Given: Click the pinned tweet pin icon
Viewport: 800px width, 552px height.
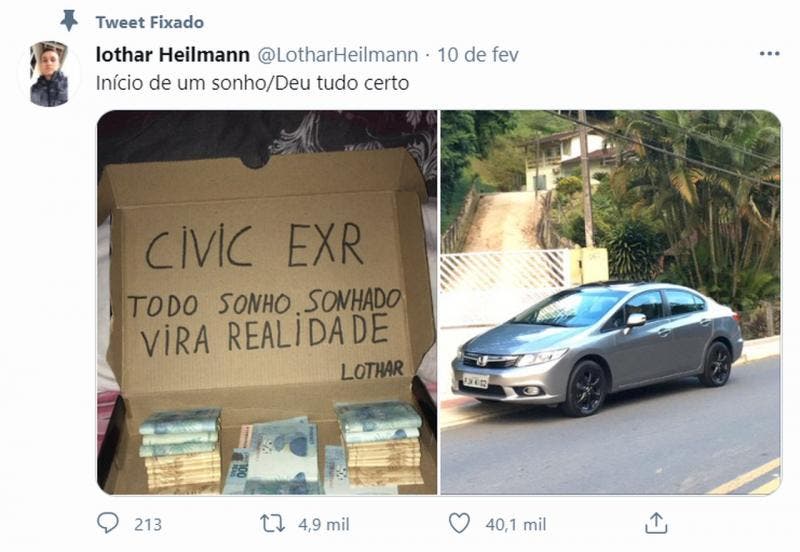Looking at the screenshot, I should coord(69,21).
